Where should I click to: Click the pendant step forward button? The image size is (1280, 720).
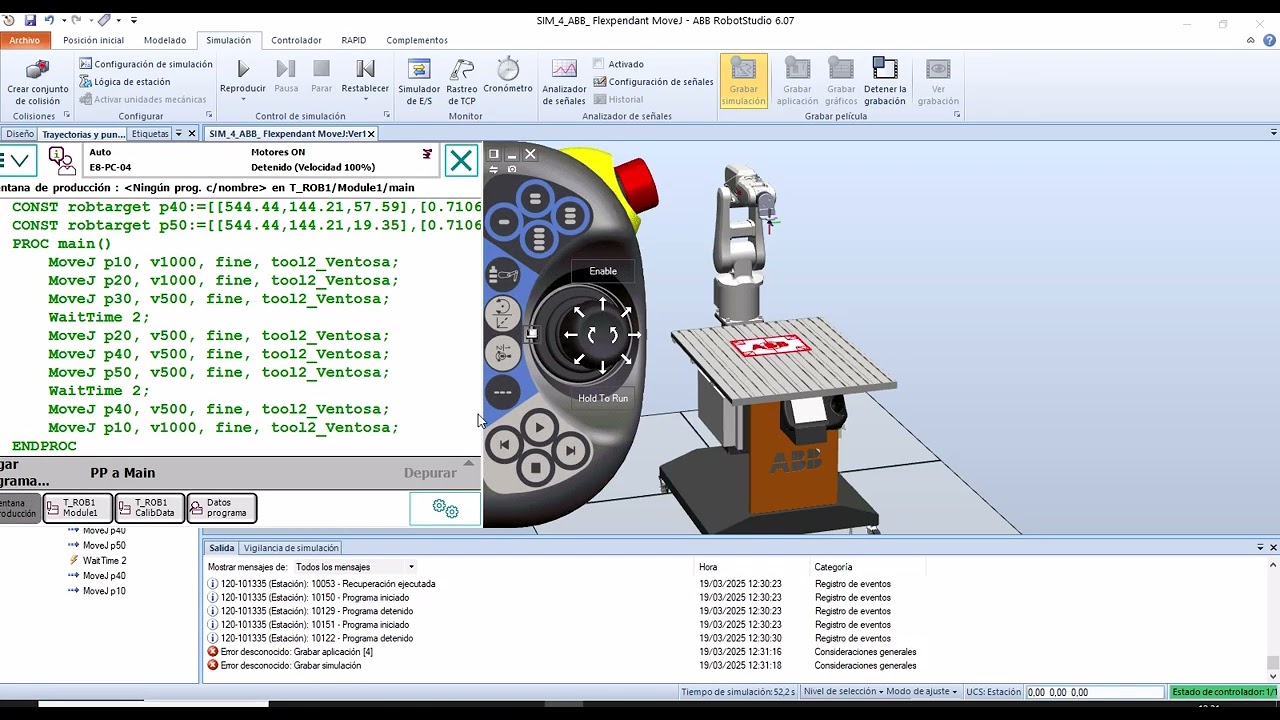tap(570, 450)
